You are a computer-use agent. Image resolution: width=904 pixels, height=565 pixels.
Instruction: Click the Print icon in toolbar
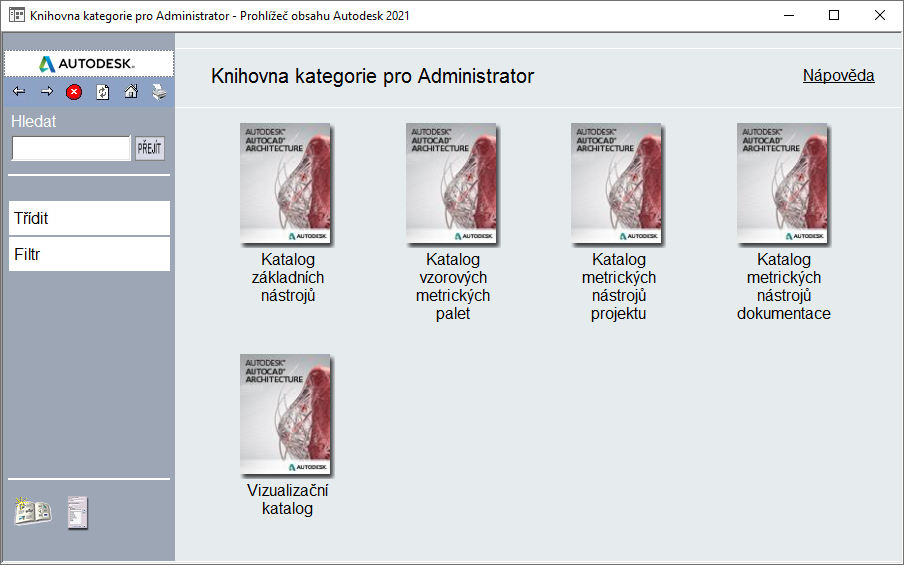click(x=159, y=92)
